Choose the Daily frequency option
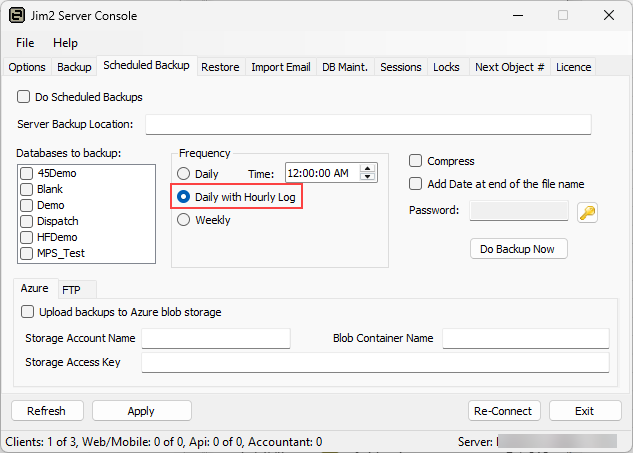Viewport: 633px width, 453px height. point(183,174)
